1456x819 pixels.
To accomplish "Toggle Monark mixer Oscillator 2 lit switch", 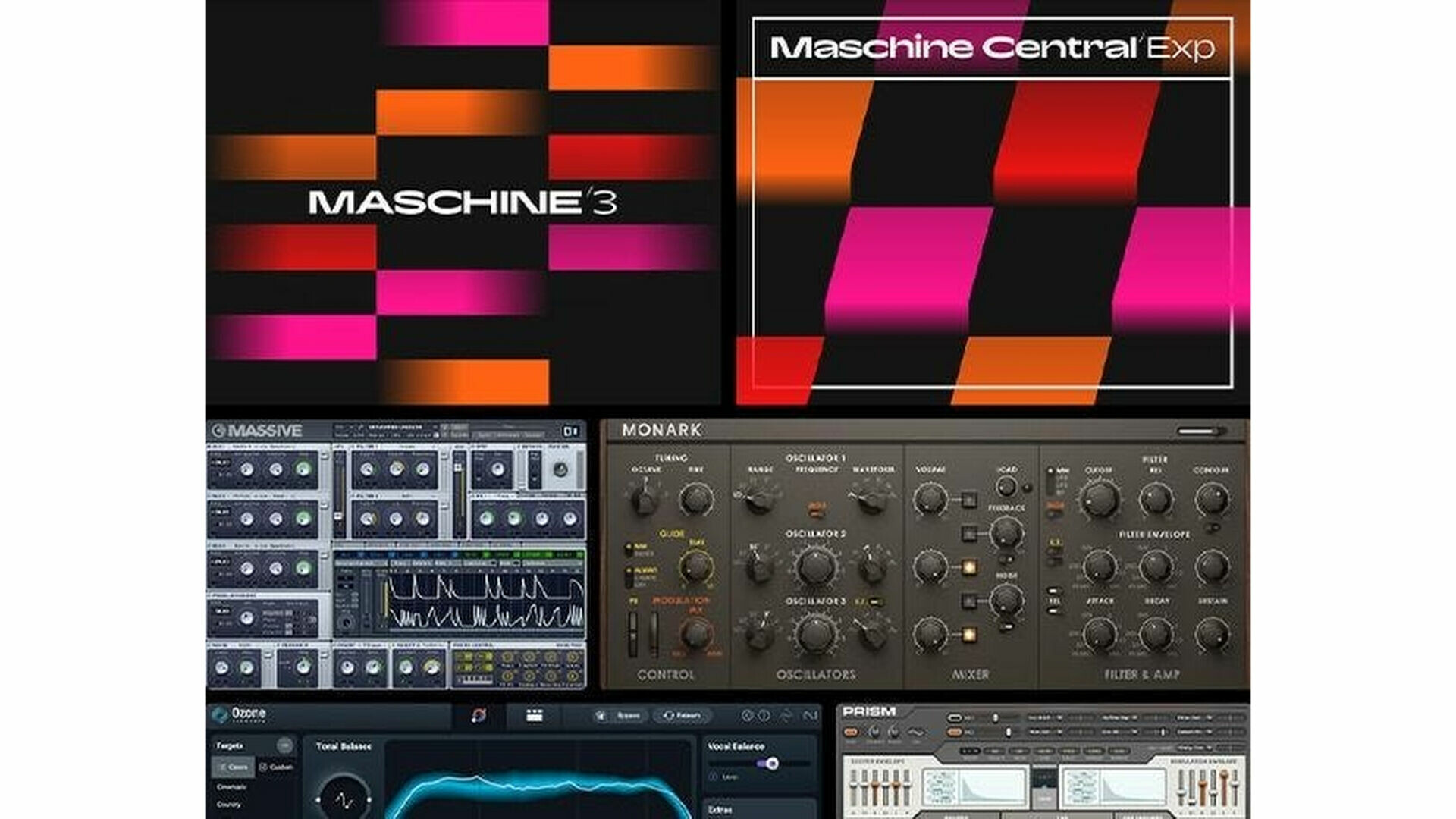I will tap(968, 566).
